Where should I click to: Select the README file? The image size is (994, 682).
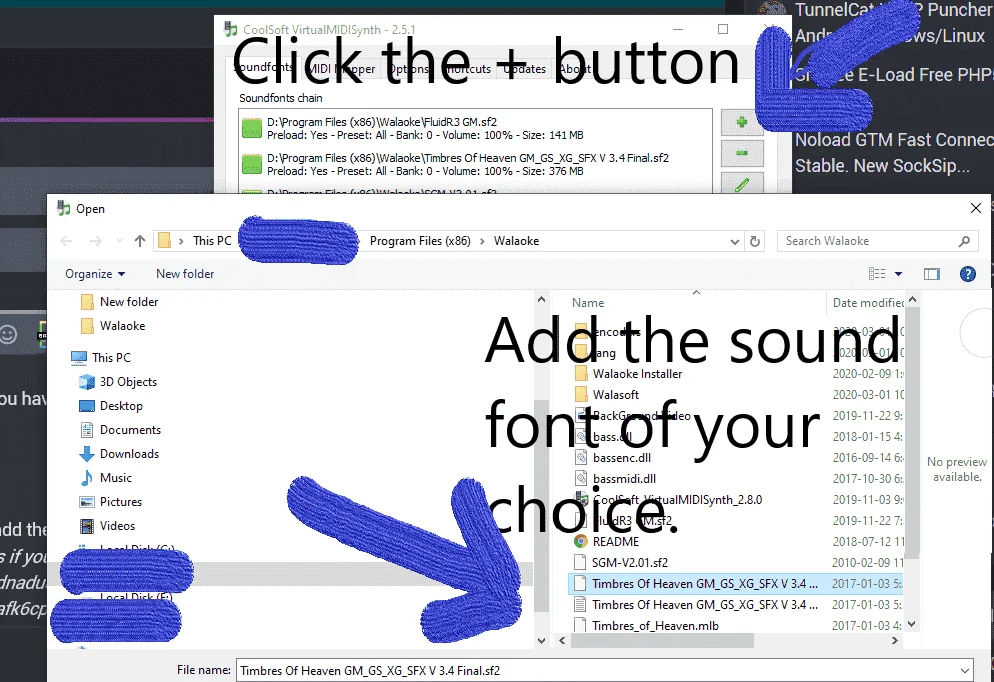click(607, 541)
